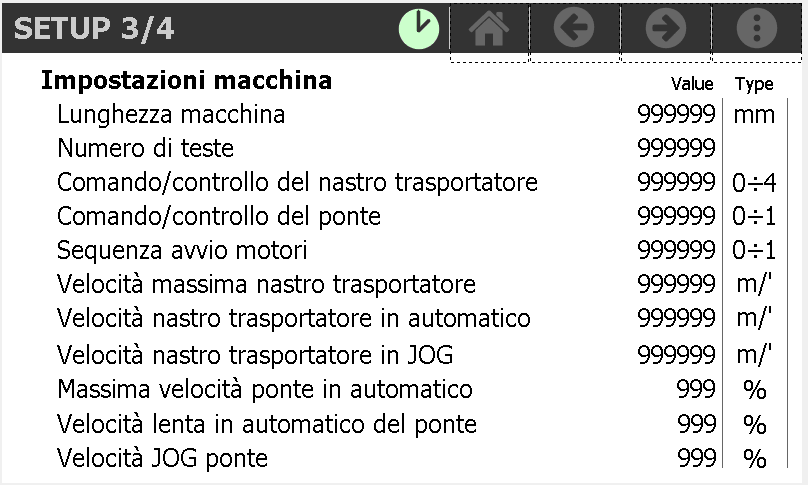Edit Comando/controllo del nastro trasportatore value

point(676,183)
